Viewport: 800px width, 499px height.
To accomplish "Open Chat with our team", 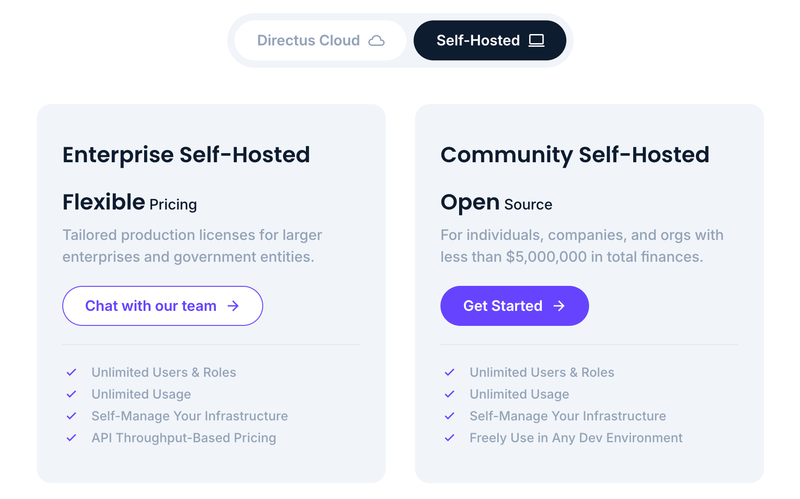I will [x=163, y=306].
